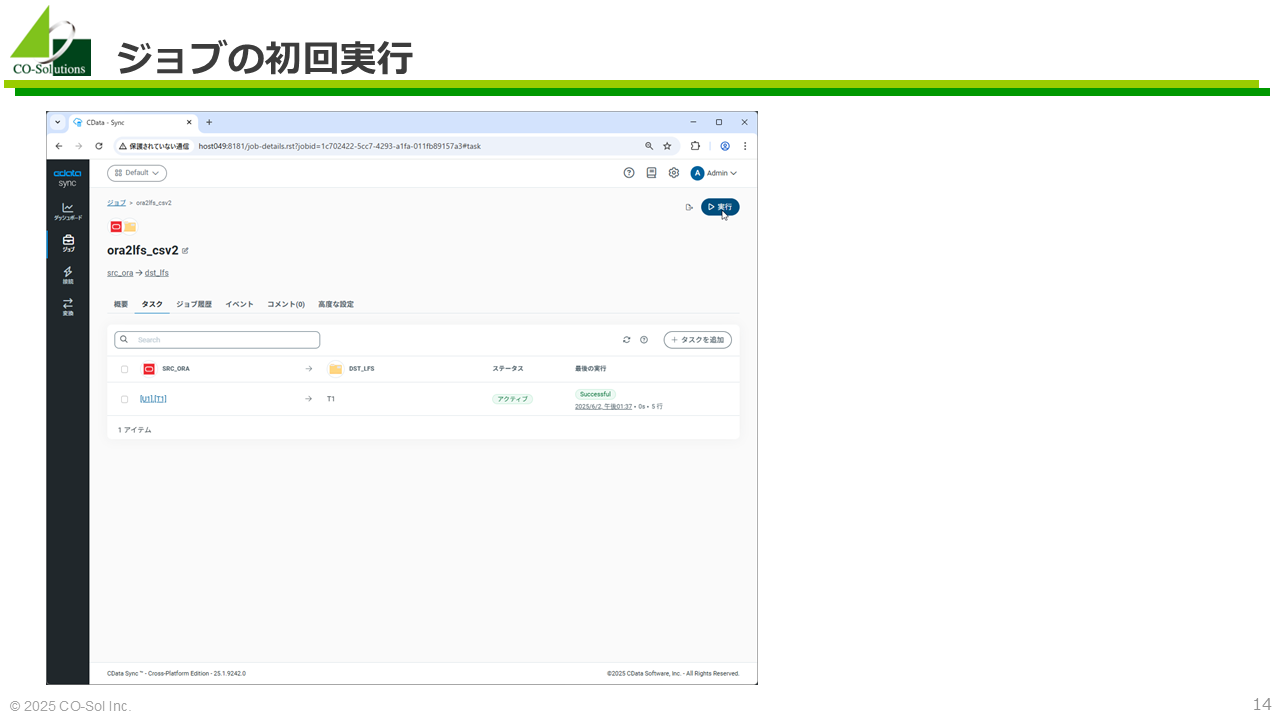Edit job name pencil icon
Screen dimensions: 1280x720
(185, 251)
